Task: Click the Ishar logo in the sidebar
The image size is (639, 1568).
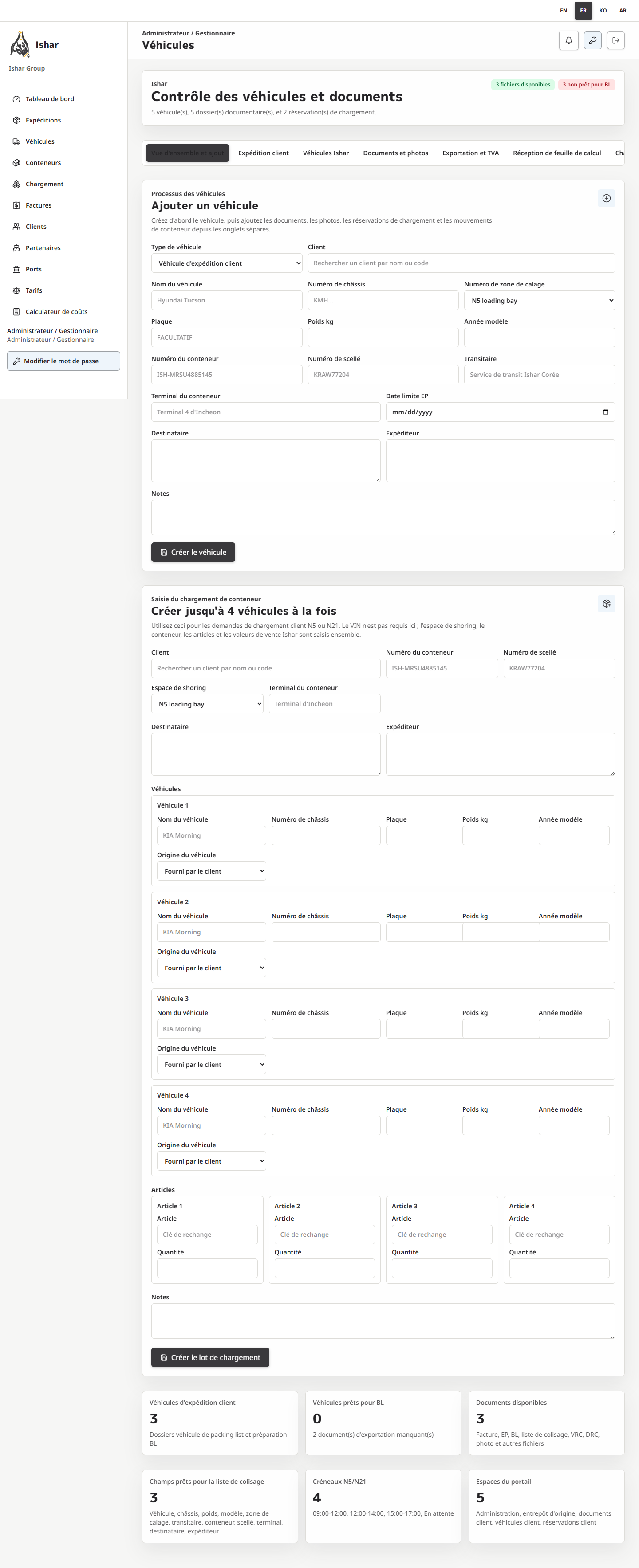Action: (20, 44)
